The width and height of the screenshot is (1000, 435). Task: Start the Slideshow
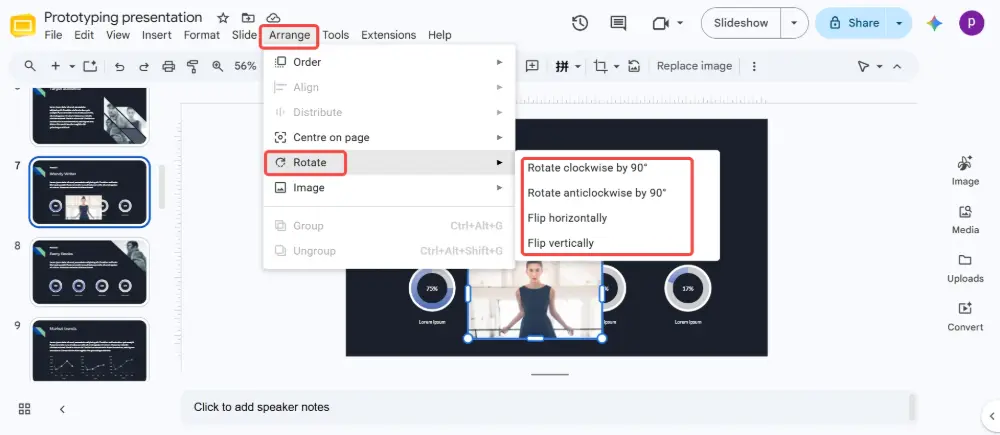click(741, 23)
